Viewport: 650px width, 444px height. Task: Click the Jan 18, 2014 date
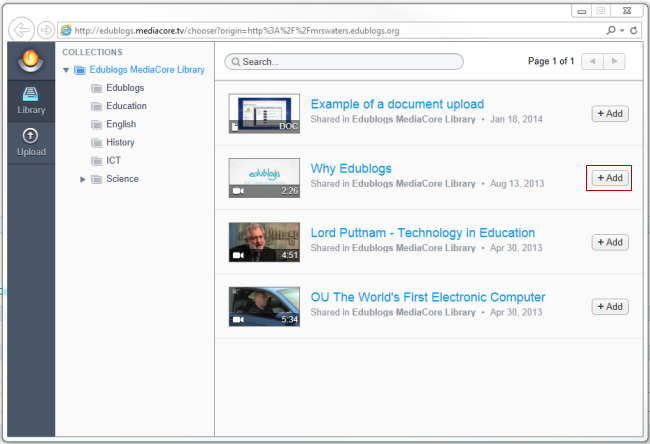(516, 119)
